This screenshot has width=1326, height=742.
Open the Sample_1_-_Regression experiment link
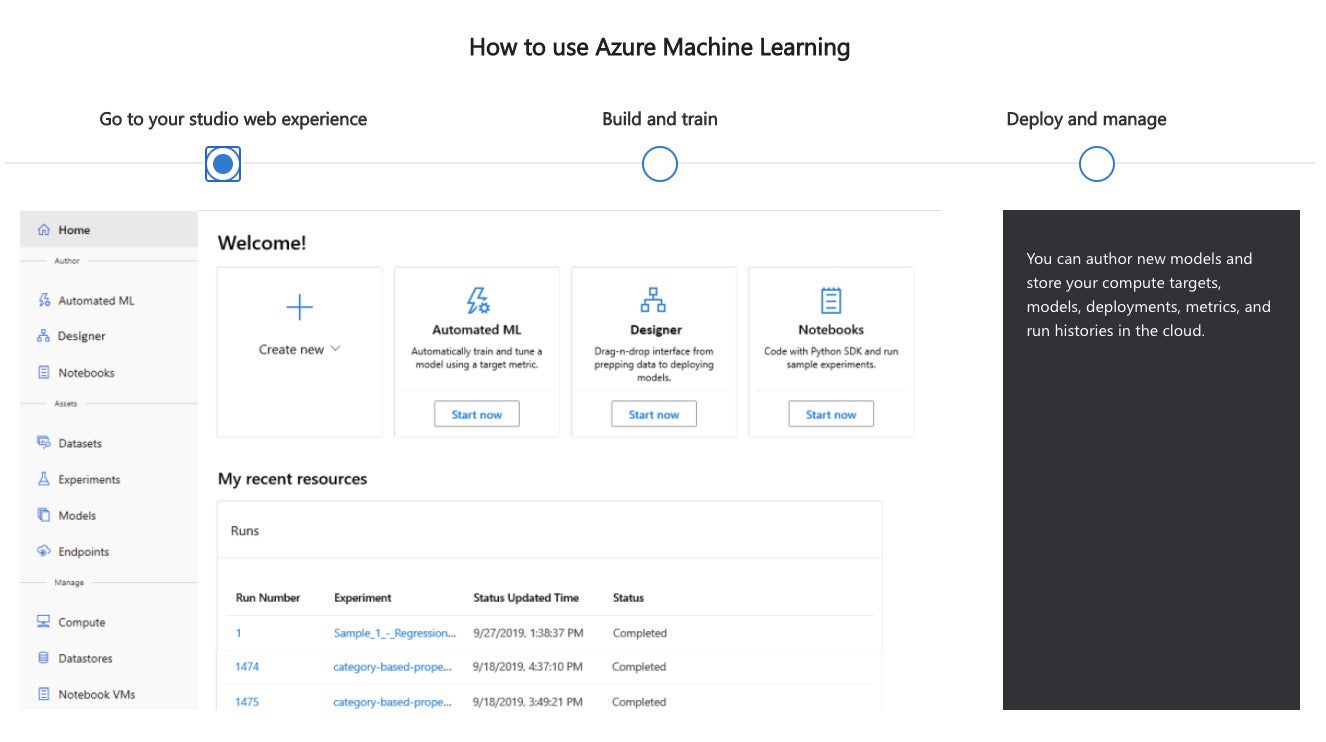pyautogui.click(x=395, y=633)
